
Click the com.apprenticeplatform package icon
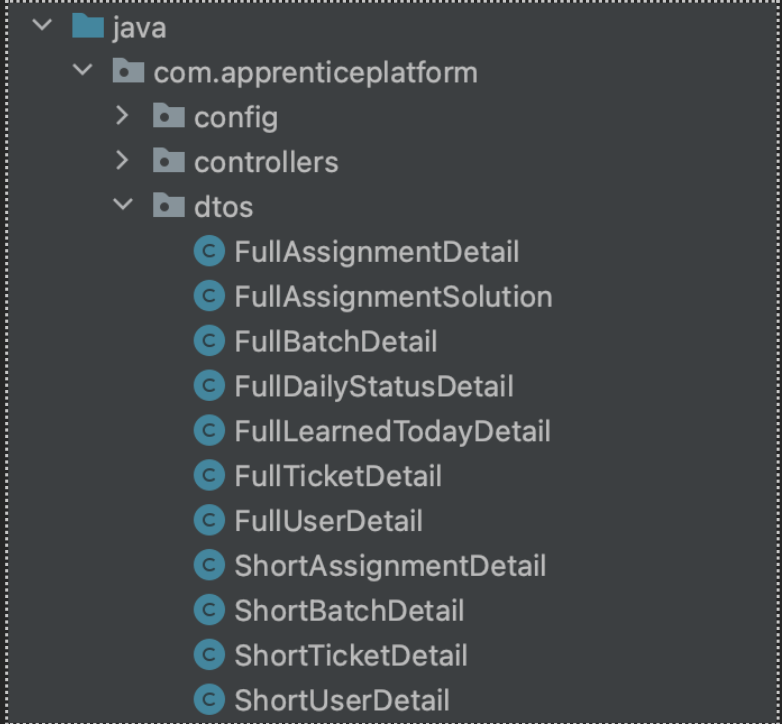[x=128, y=72]
